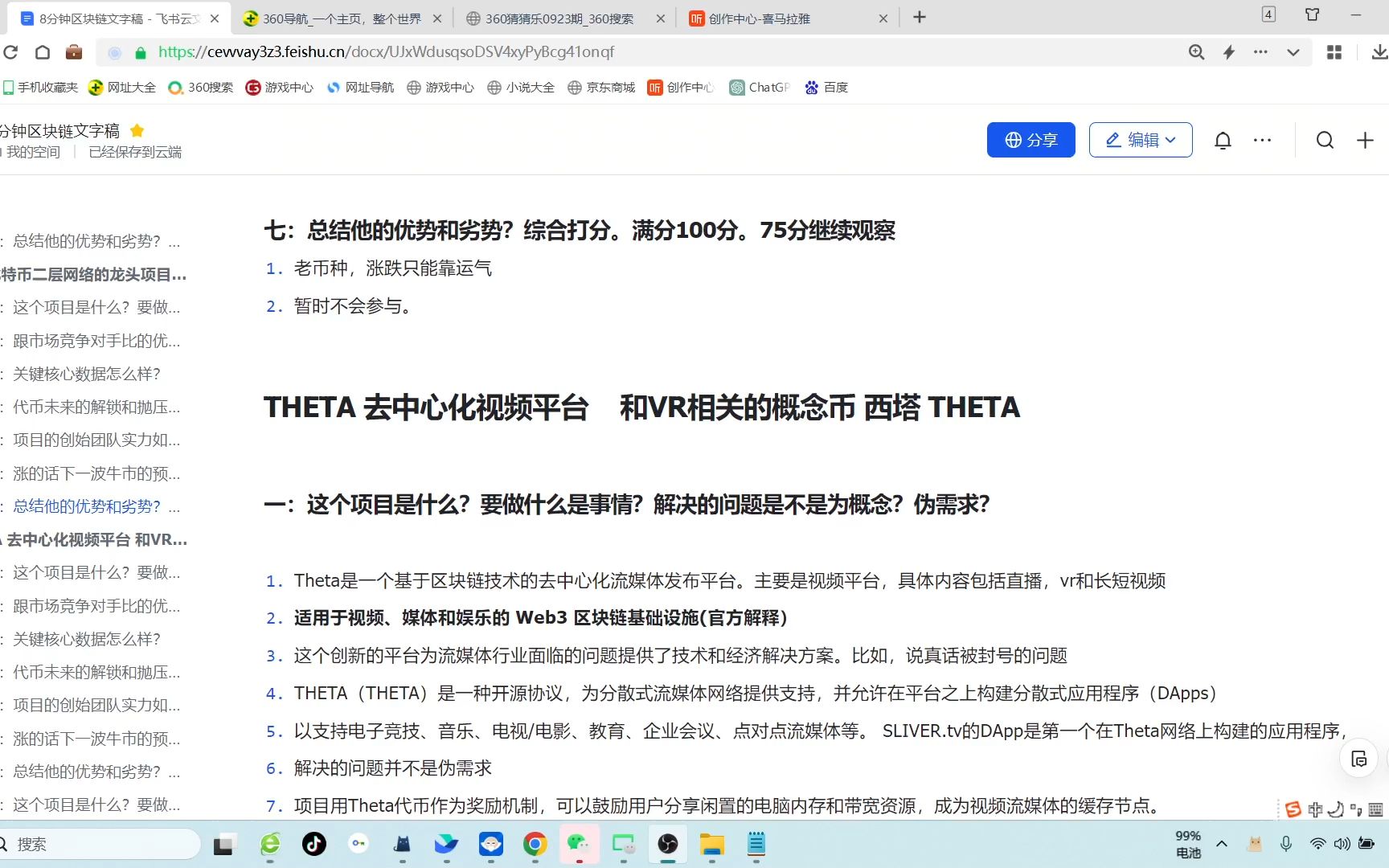
Task: Click the Windows taskbar search box
Action: click(100, 844)
